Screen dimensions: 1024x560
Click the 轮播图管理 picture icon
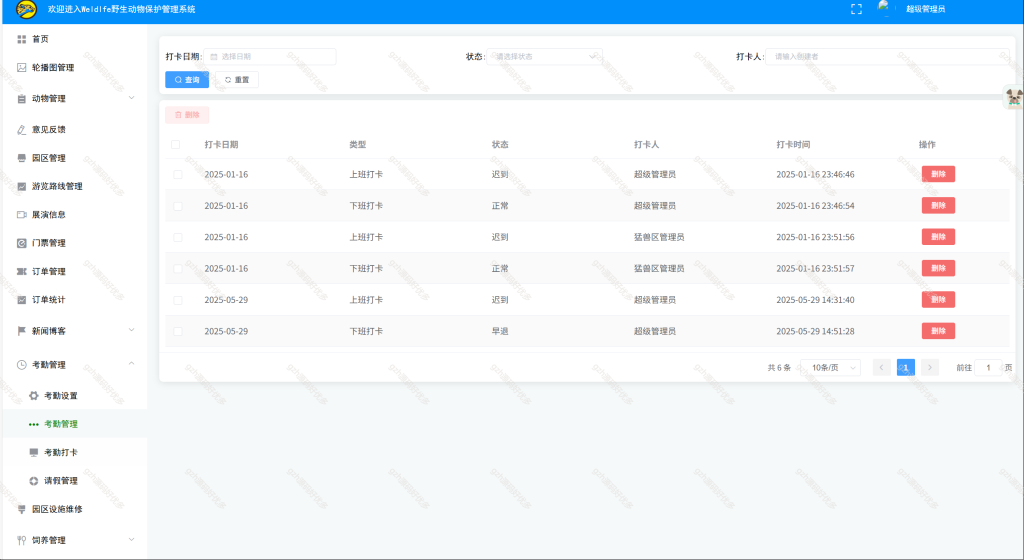coord(22,67)
